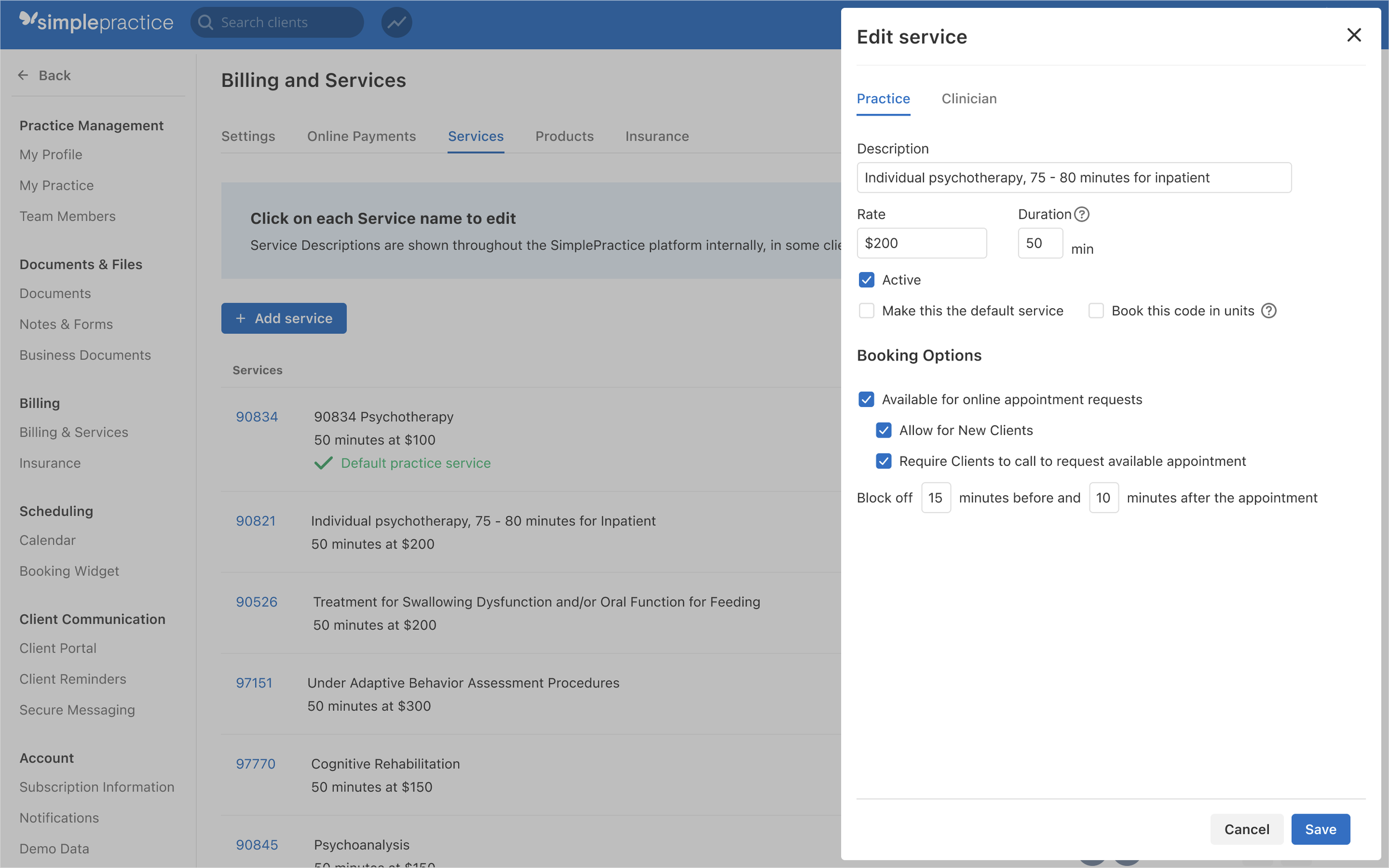The image size is (1389, 868).
Task: Edit the Description field
Action: [1074, 177]
